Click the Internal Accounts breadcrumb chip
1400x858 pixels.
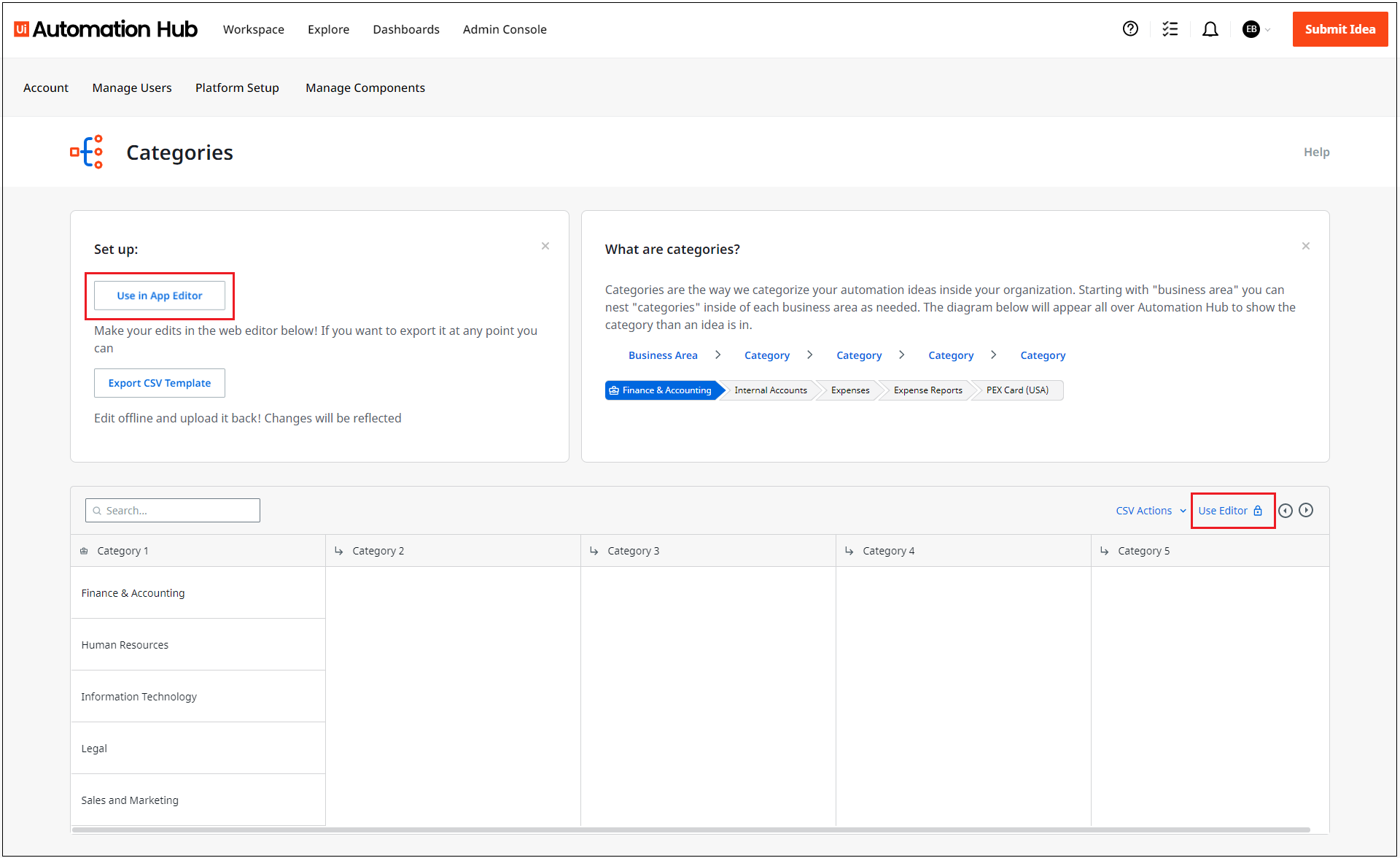[770, 390]
